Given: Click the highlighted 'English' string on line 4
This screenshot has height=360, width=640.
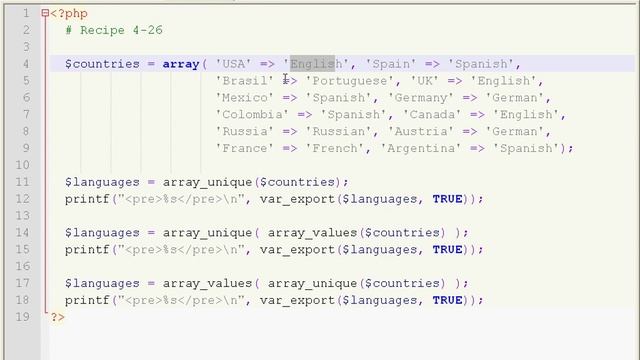Looking at the screenshot, I should (316, 64).
